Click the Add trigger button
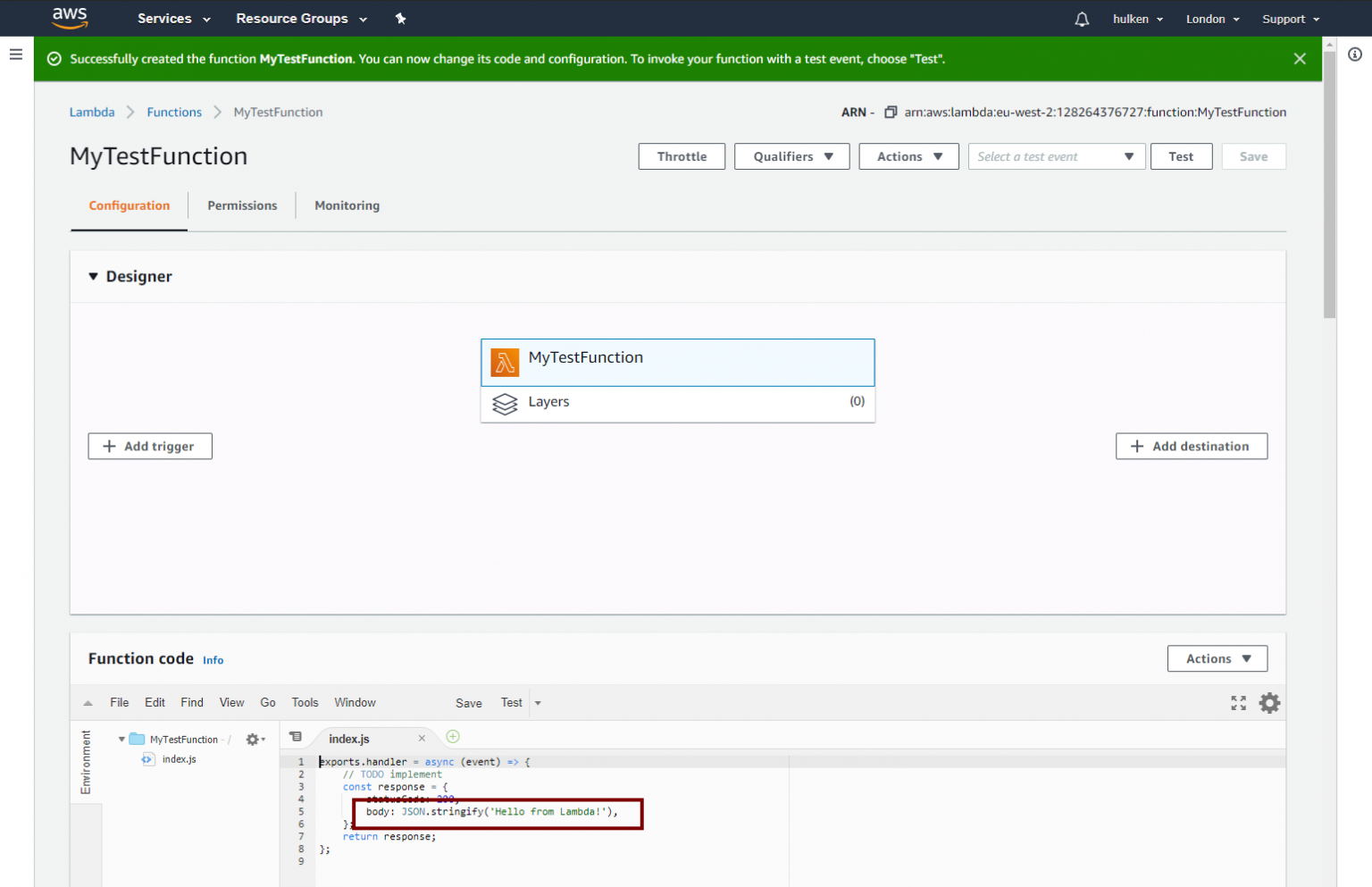This screenshot has height=887, width=1372. [x=149, y=446]
